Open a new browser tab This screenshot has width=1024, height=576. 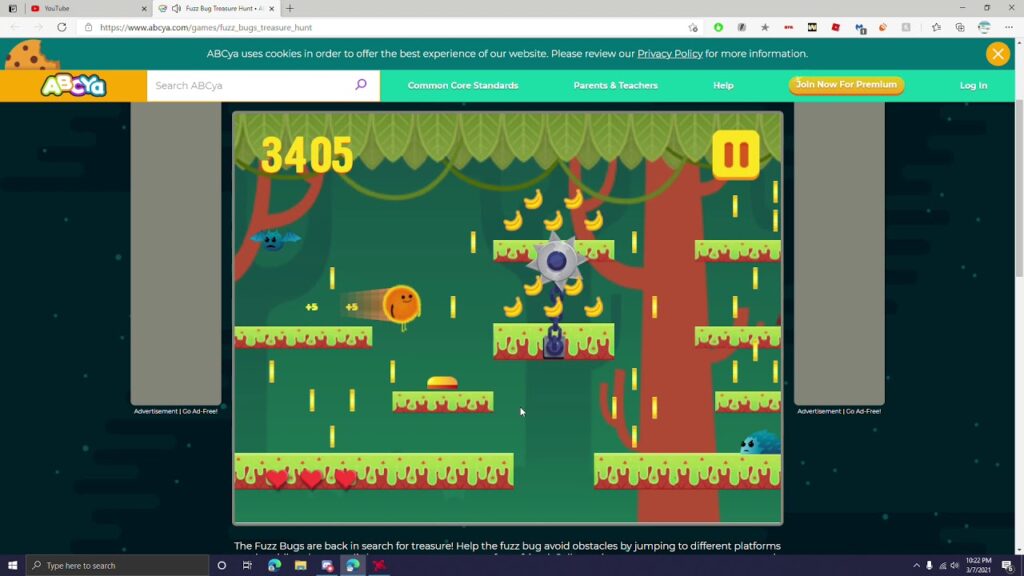[290, 8]
